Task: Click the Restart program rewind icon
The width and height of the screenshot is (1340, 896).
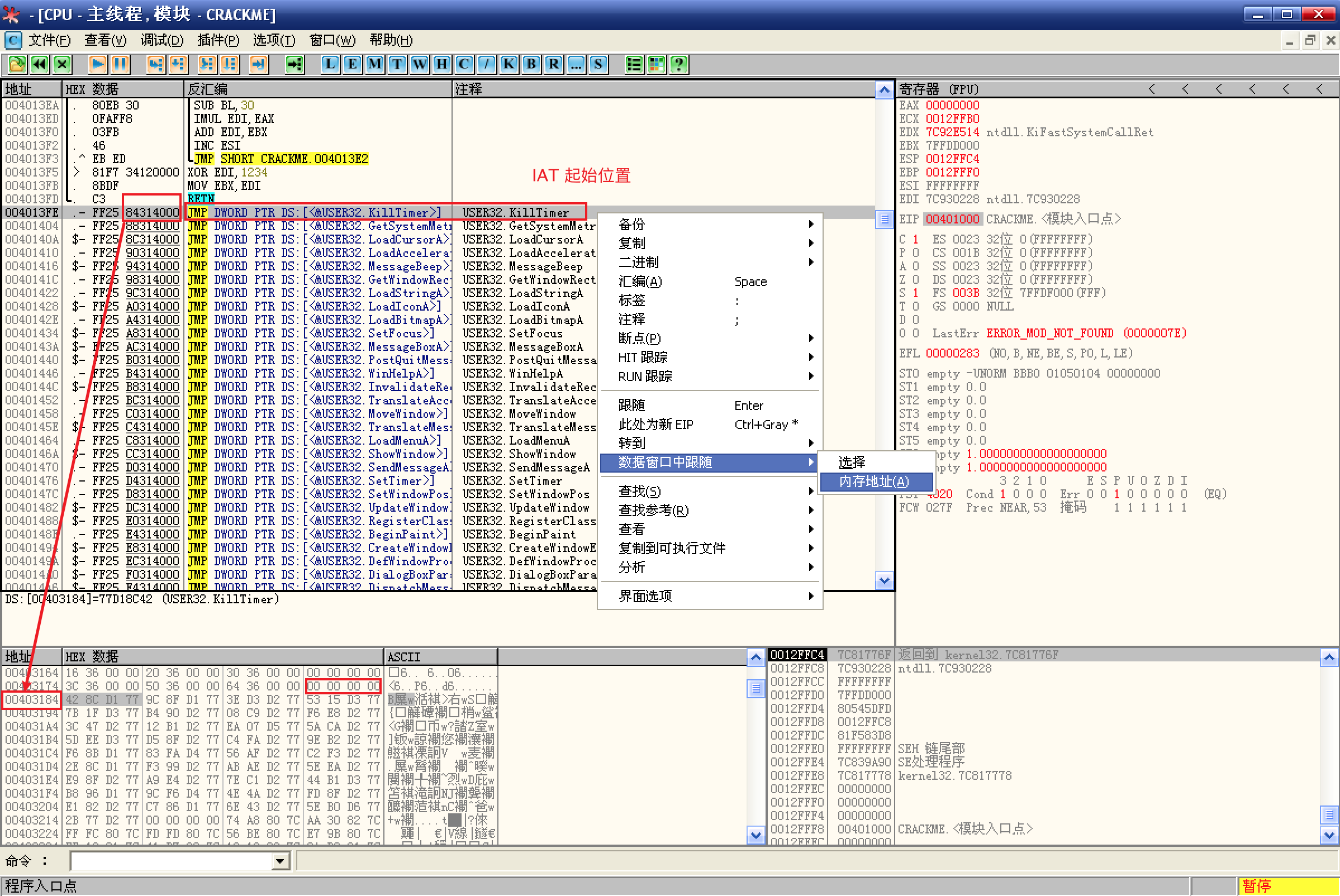Action: (40, 64)
